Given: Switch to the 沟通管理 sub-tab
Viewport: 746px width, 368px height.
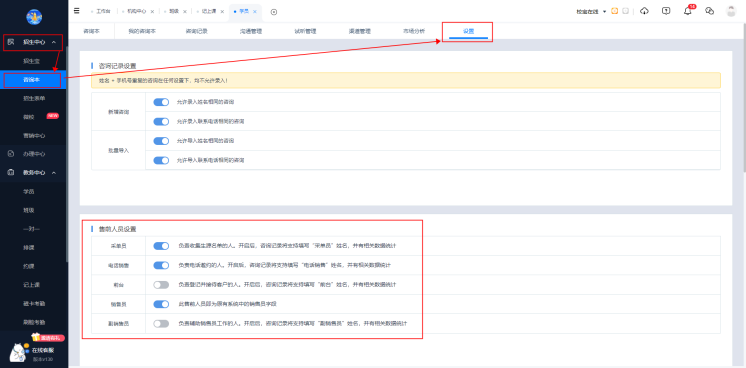Looking at the screenshot, I should pyautogui.click(x=251, y=31).
